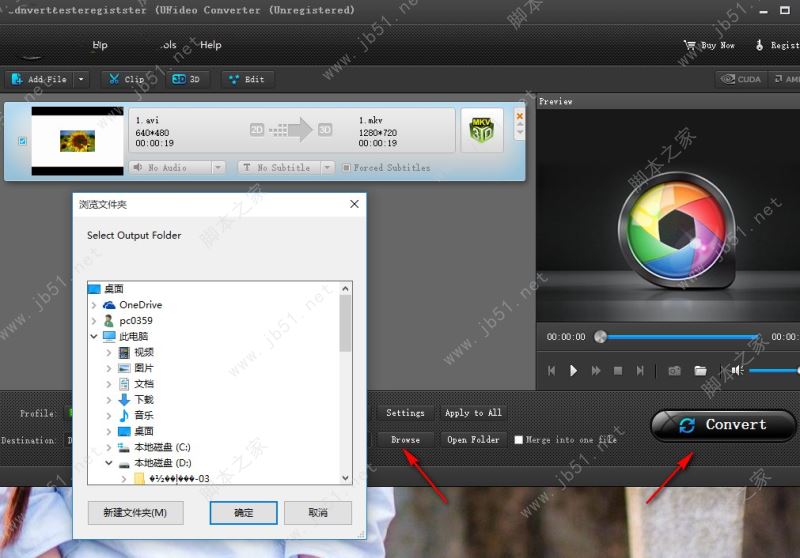Screen dimensions: 800x558
Task: Click the preview seek slider handle
Action: [x=601, y=337]
